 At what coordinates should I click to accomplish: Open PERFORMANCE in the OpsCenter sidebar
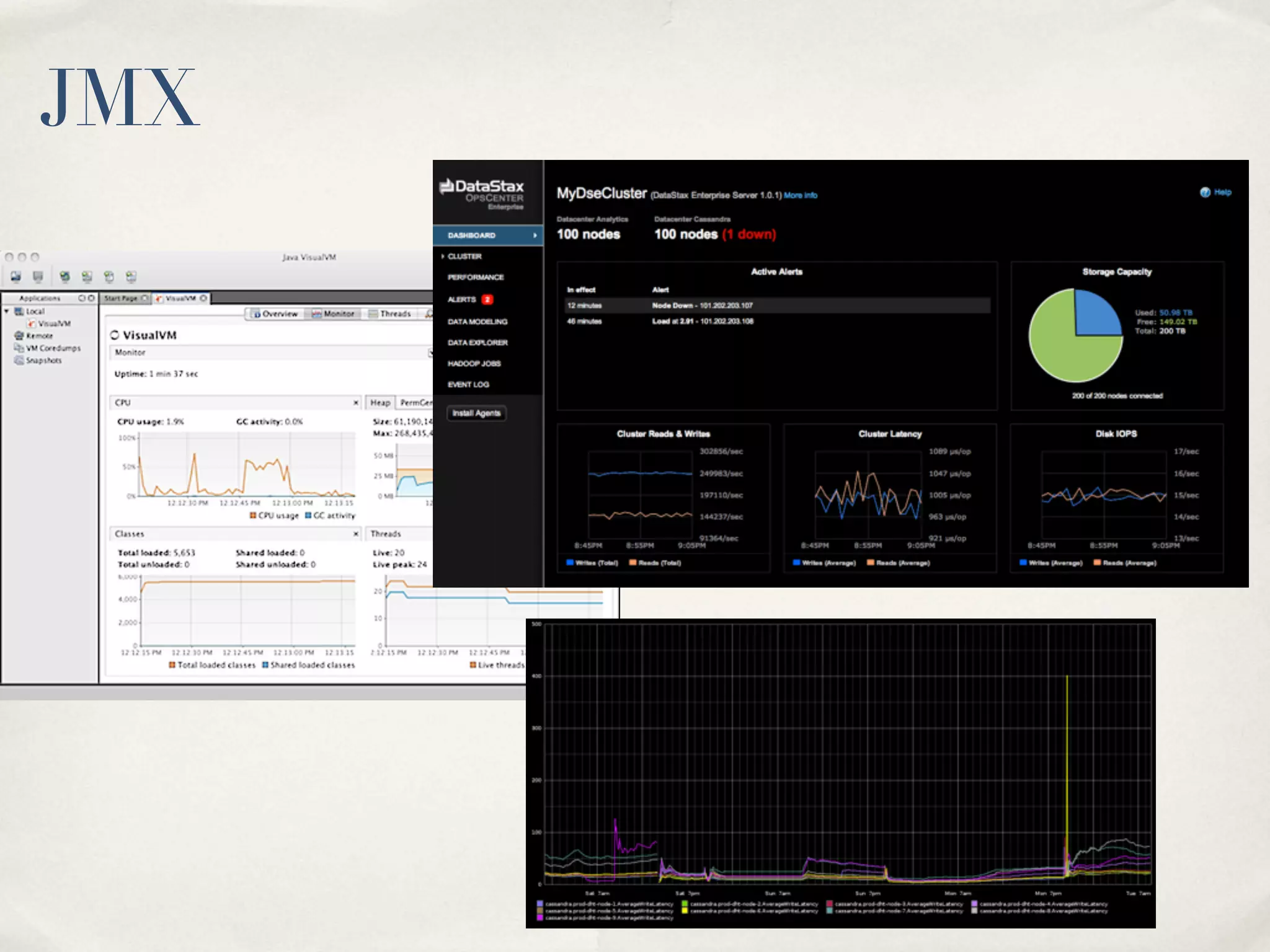[476, 277]
